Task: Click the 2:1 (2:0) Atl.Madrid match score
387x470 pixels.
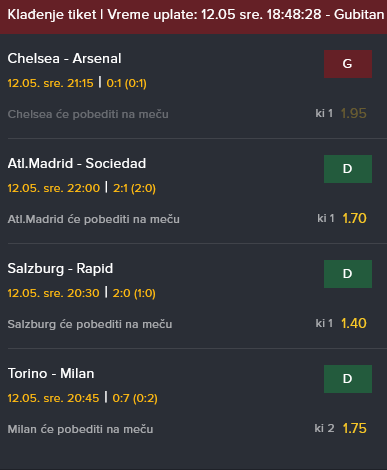Action: tap(134, 188)
